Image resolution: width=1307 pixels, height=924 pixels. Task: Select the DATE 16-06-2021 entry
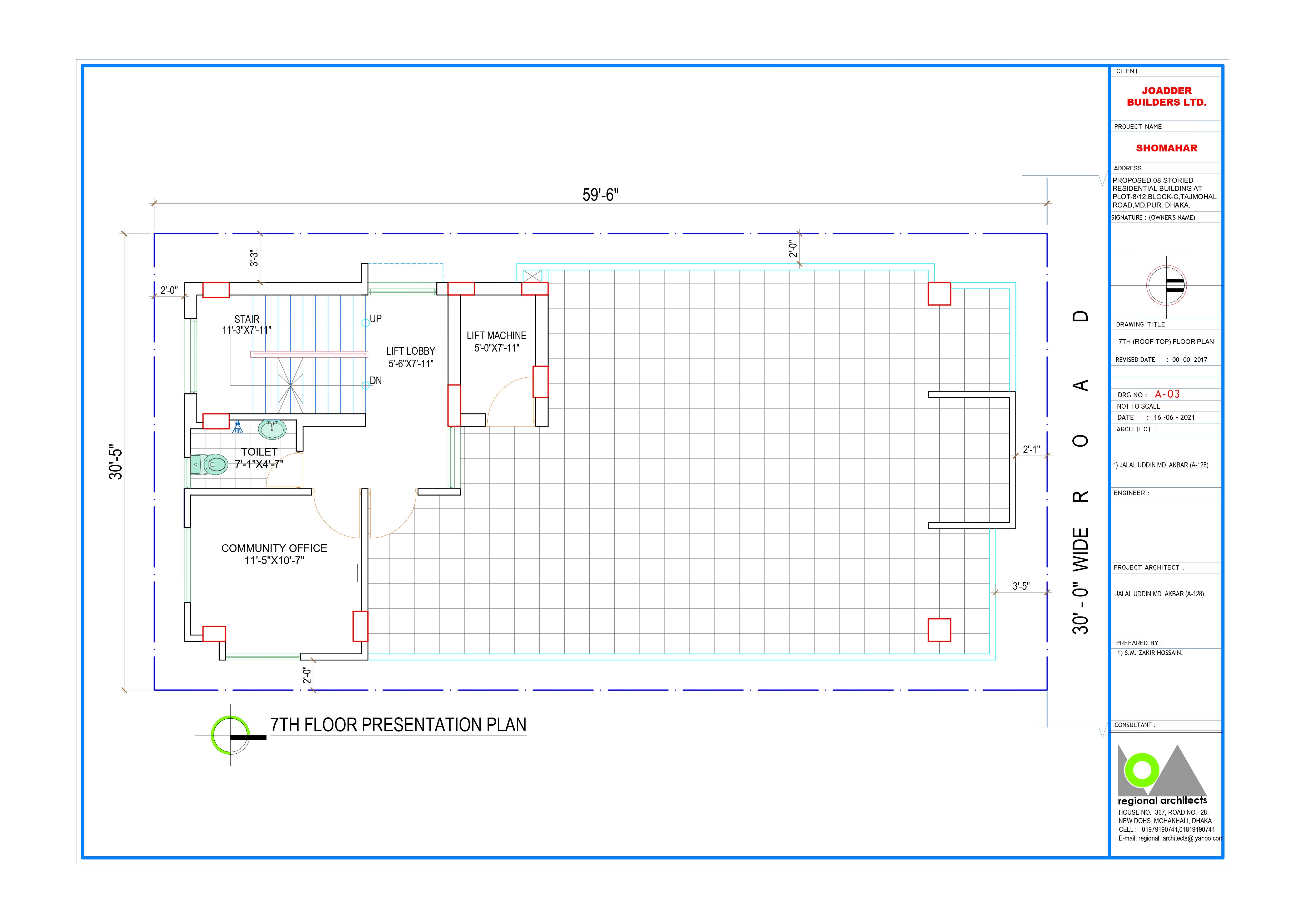[1156, 417]
